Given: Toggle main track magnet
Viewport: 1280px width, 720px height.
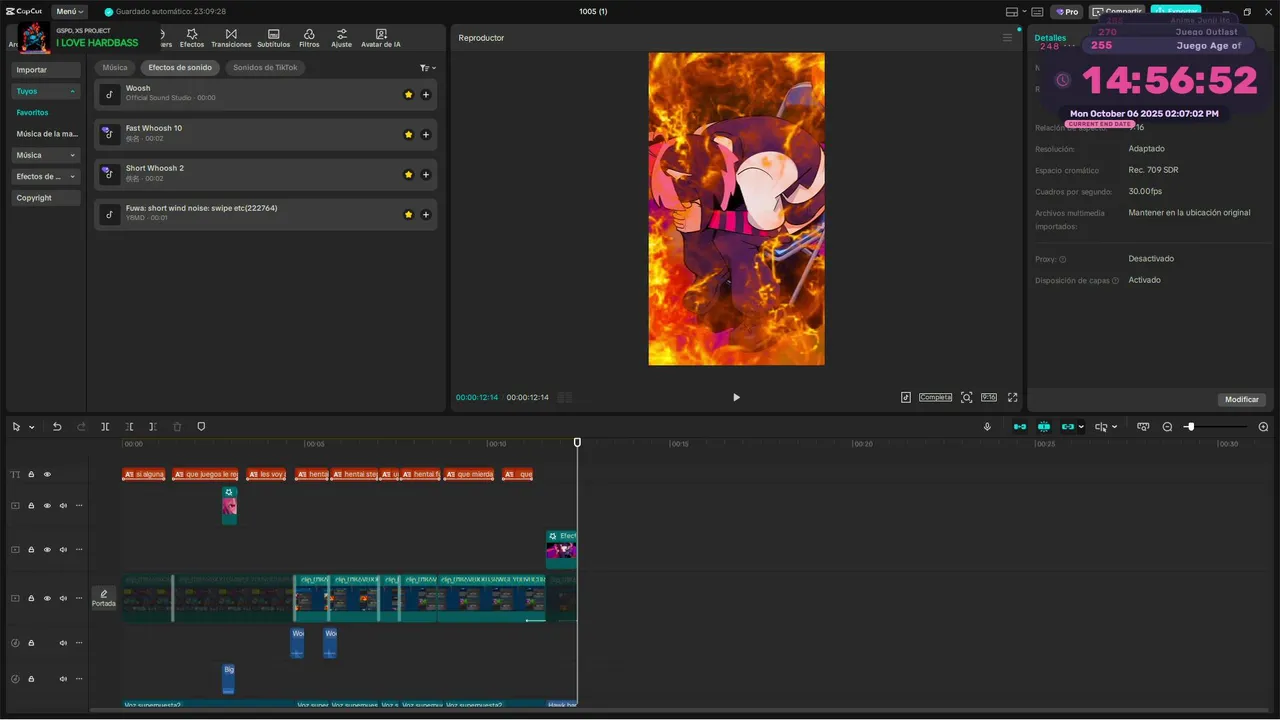Looking at the screenshot, I should [1020, 427].
